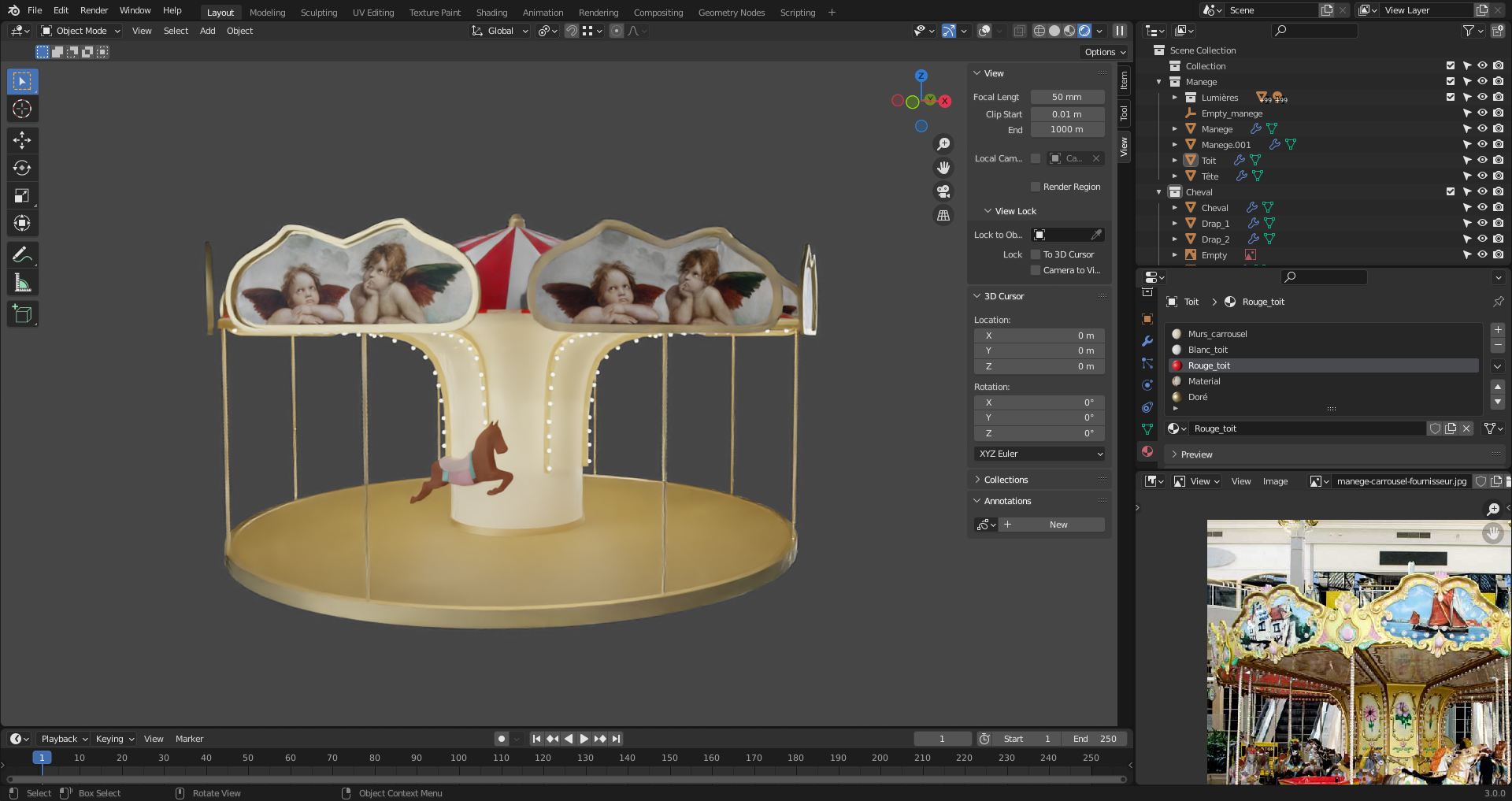Open the XYZ Euler rotation mode dropdown

(1039, 454)
